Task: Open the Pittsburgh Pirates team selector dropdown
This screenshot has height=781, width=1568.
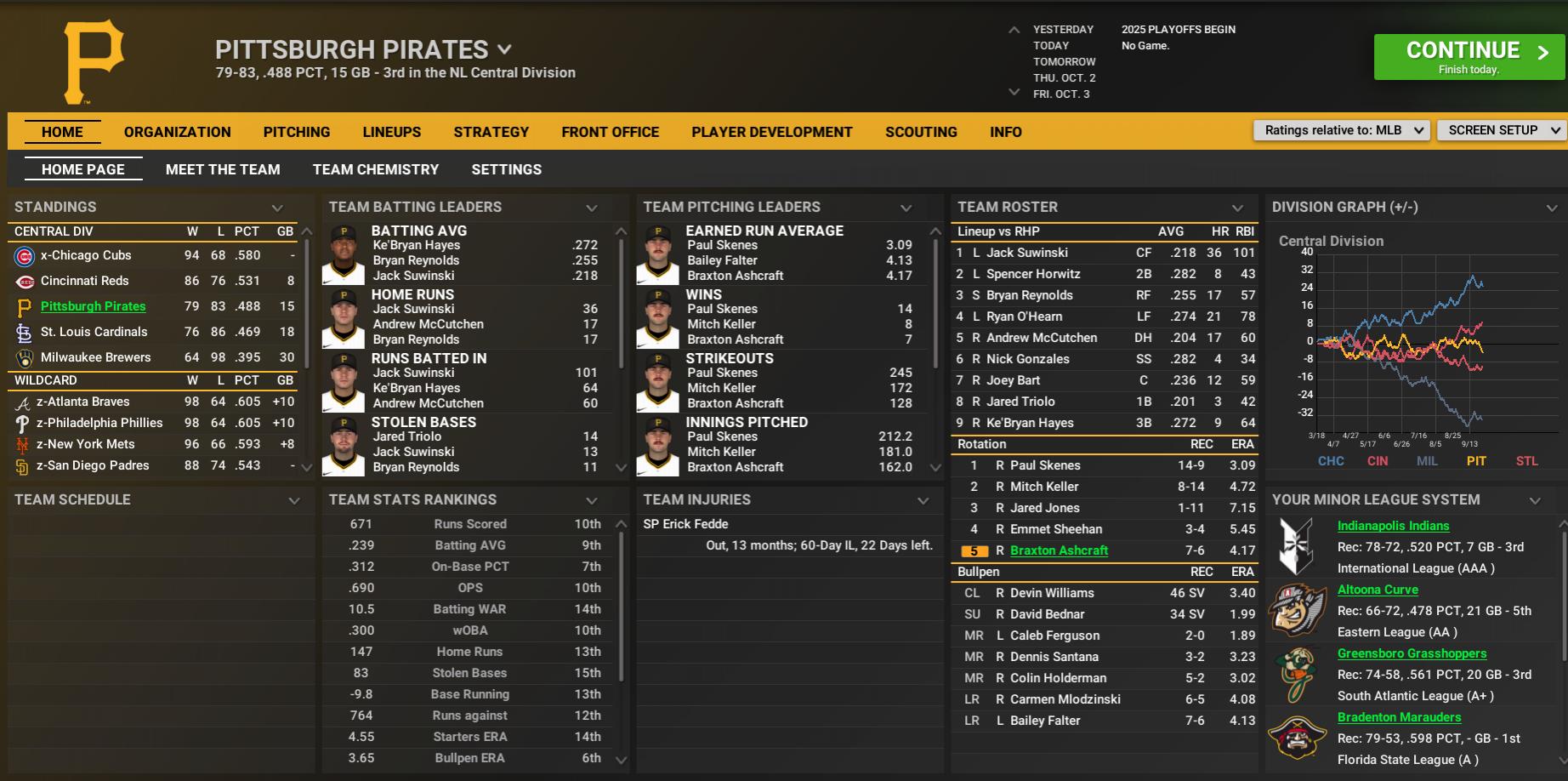Action: pos(504,50)
